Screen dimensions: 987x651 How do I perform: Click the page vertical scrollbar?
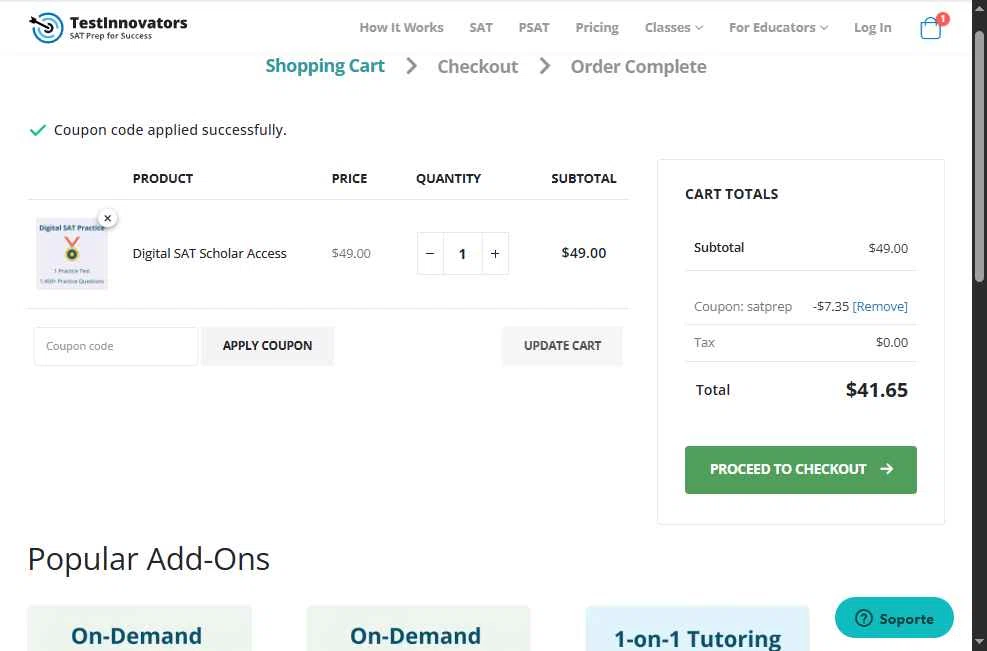pos(979,157)
